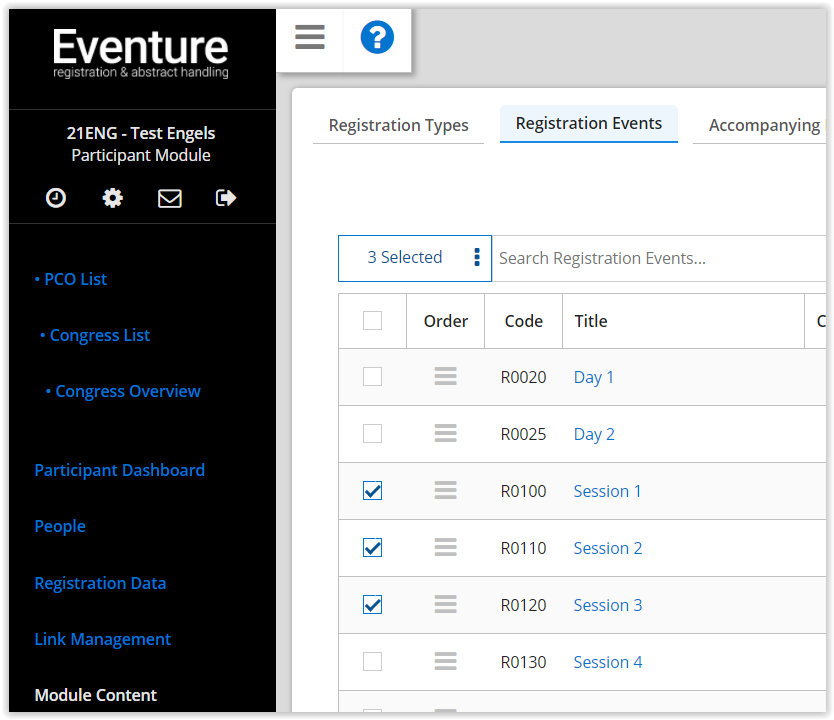Click the logout icon in sidebar

tap(225, 198)
